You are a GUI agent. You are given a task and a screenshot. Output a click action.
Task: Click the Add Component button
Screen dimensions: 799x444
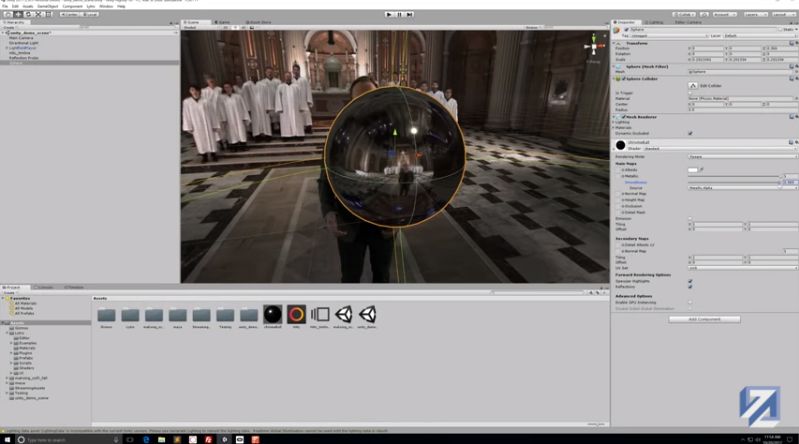pyautogui.click(x=705, y=320)
